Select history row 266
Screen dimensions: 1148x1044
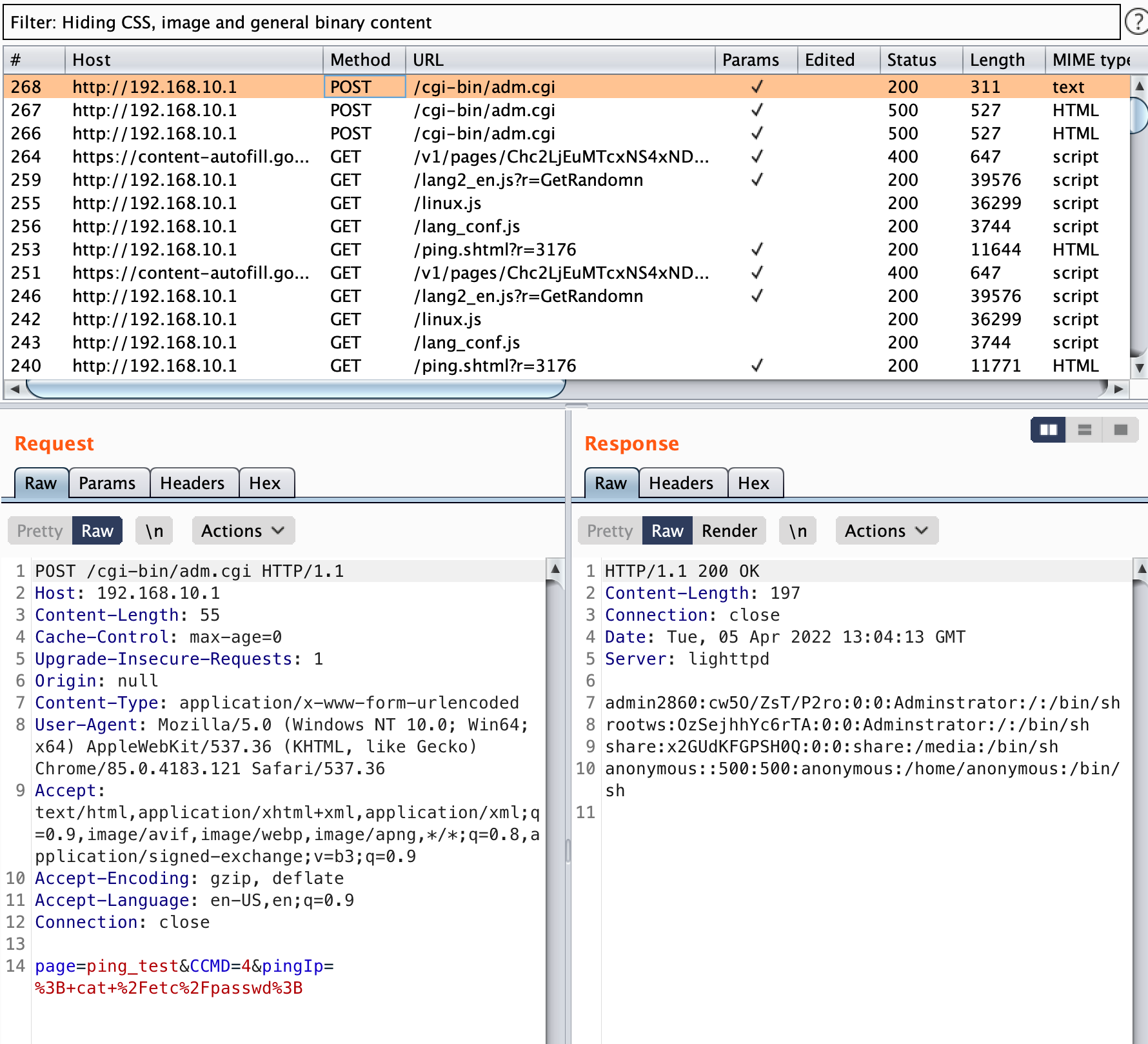coord(566,134)
